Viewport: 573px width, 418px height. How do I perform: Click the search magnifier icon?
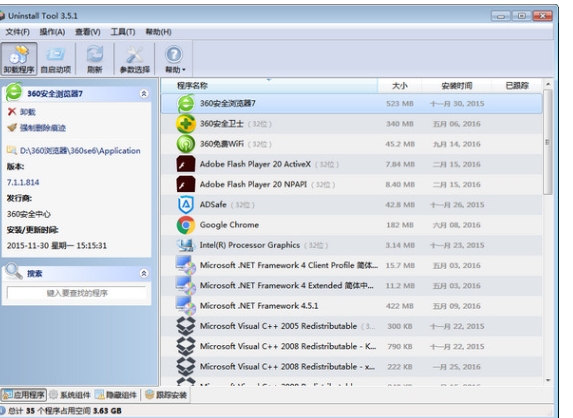14,272
